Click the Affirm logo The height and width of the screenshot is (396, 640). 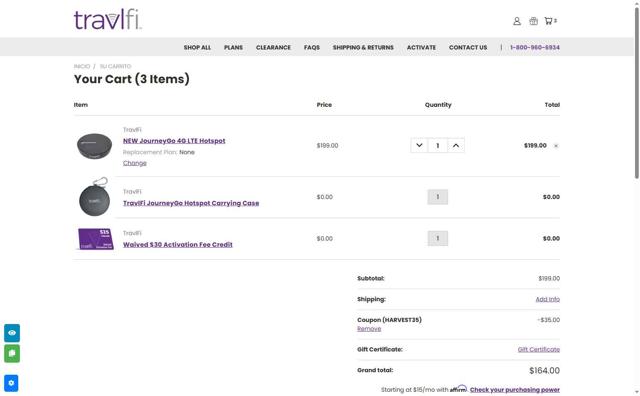point(459,388)
